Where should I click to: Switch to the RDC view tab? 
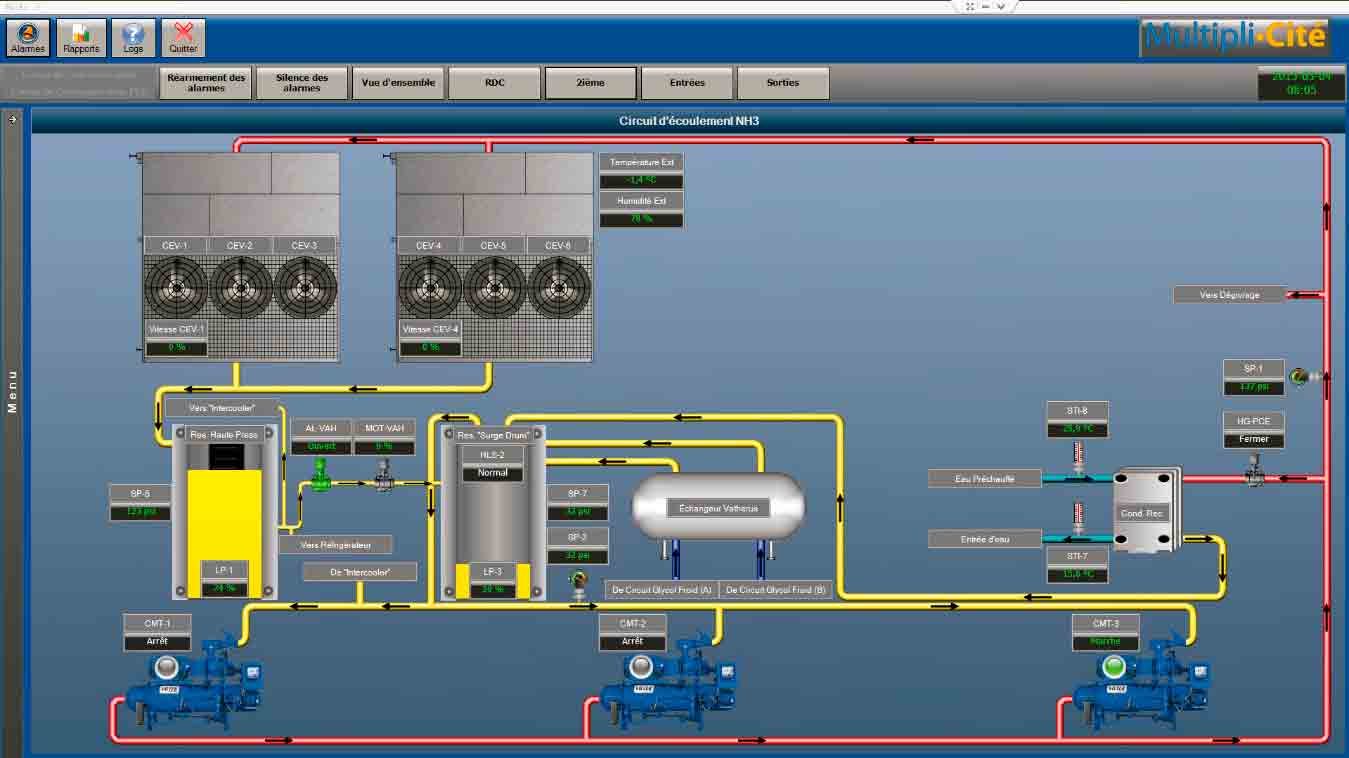[x=494, y=83]
